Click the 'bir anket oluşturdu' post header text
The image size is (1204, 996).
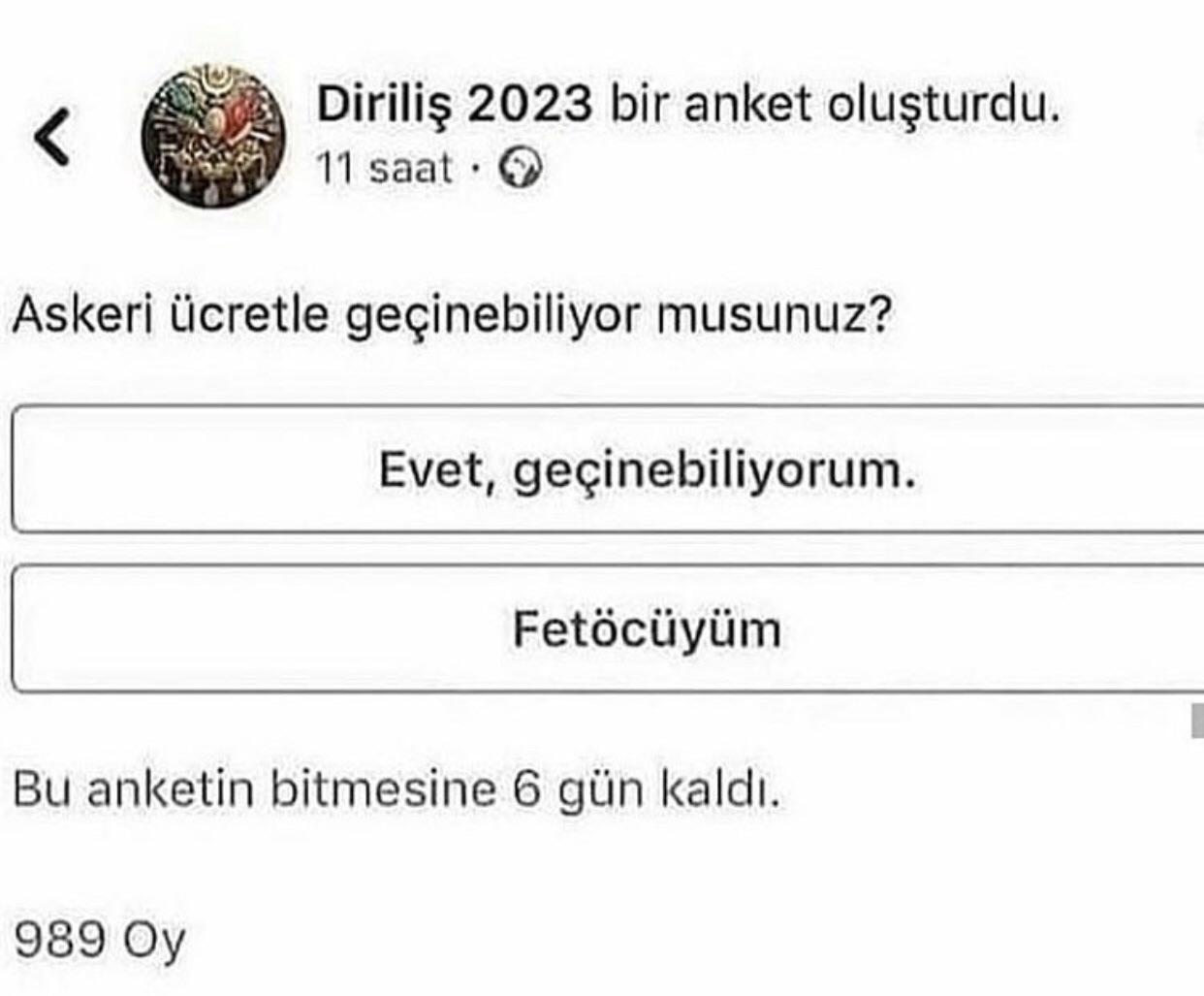(835, 104)
